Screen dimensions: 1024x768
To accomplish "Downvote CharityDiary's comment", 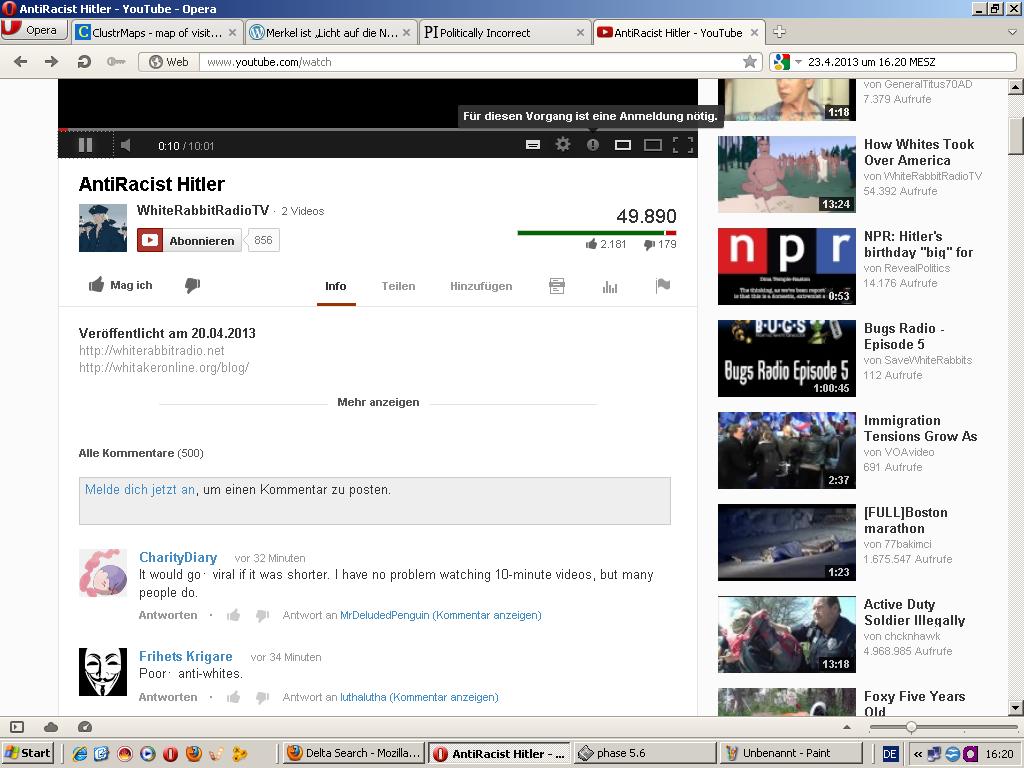I will tap(263, 615).
